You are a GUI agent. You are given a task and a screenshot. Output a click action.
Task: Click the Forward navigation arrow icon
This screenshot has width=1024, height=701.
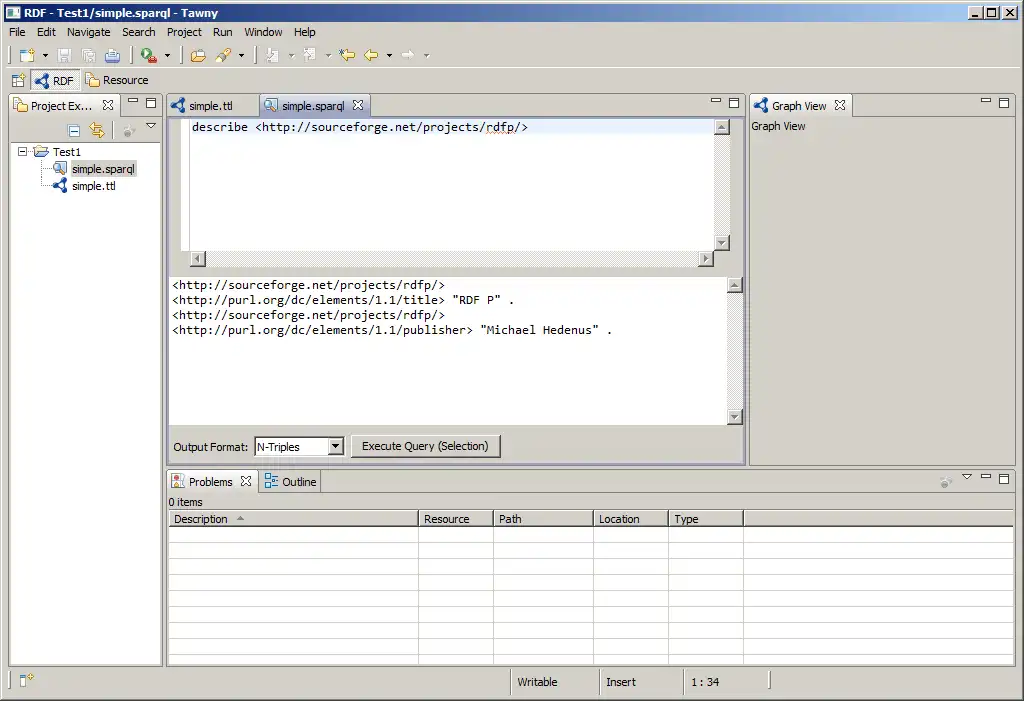408,56
